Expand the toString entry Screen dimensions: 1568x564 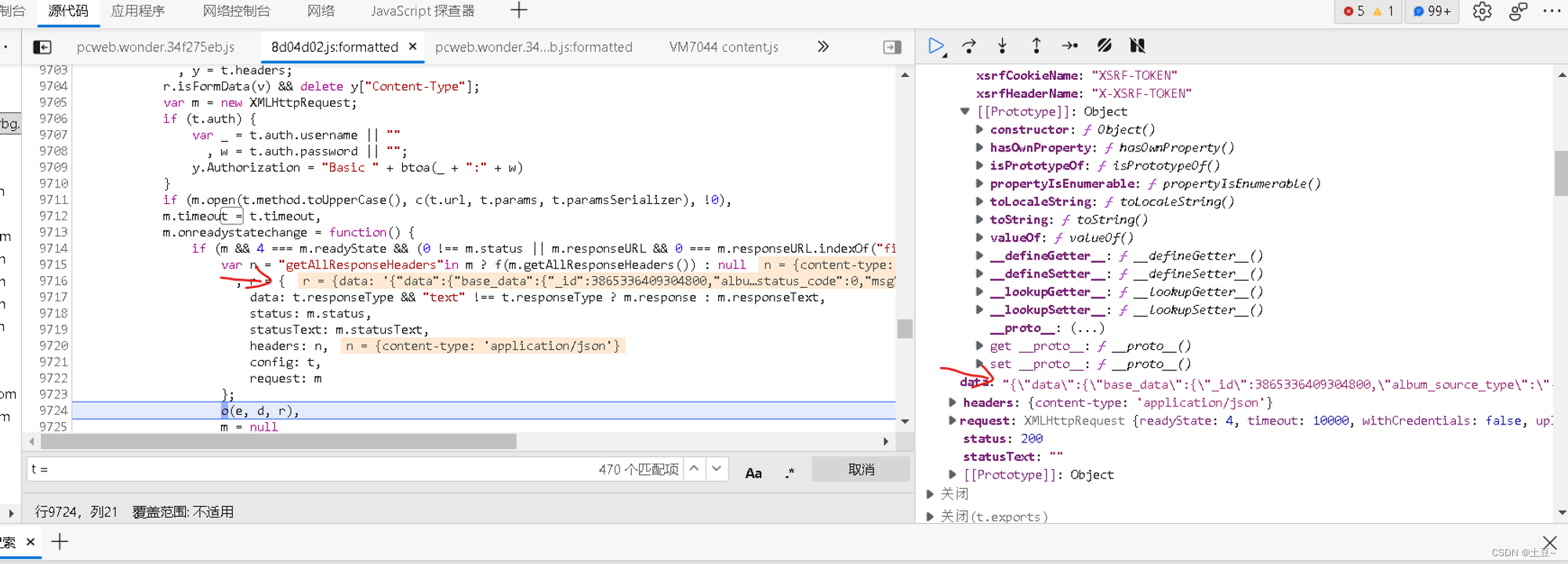979,220
